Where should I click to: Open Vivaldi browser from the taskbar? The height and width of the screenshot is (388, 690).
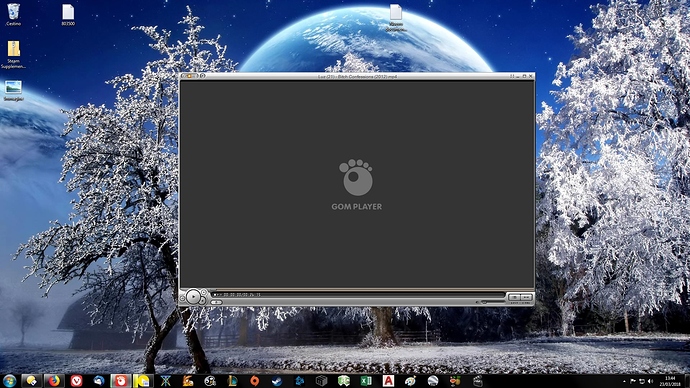[77, 381]
